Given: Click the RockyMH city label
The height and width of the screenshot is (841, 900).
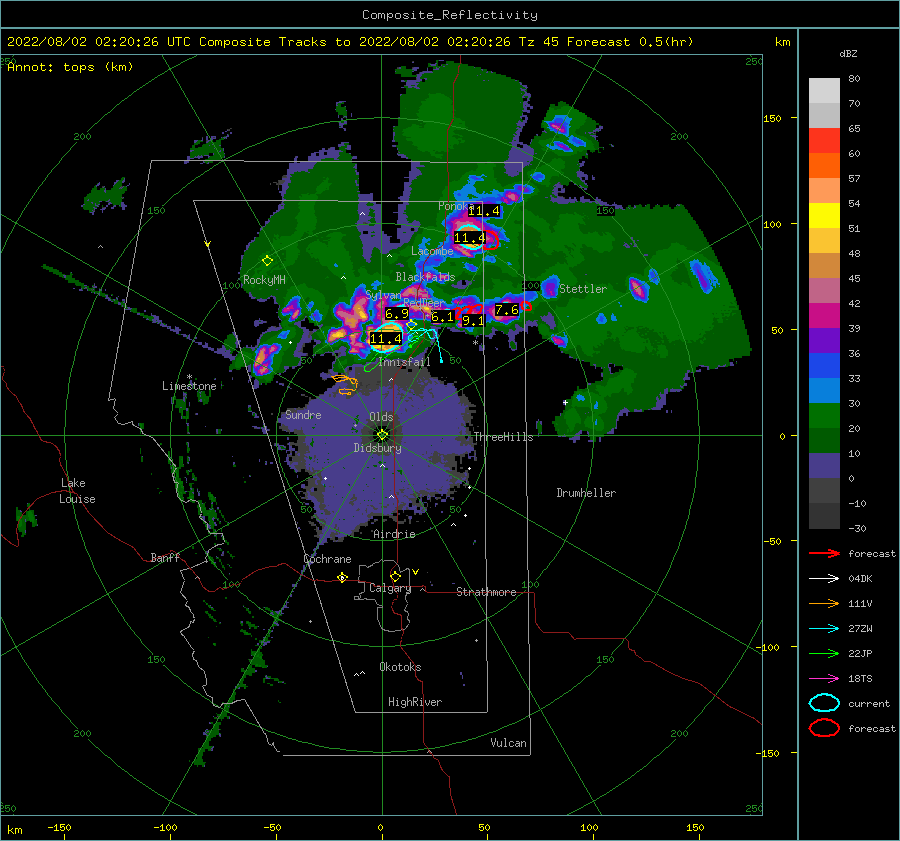Looking at the screenshot, I should (x=264, y=280).
